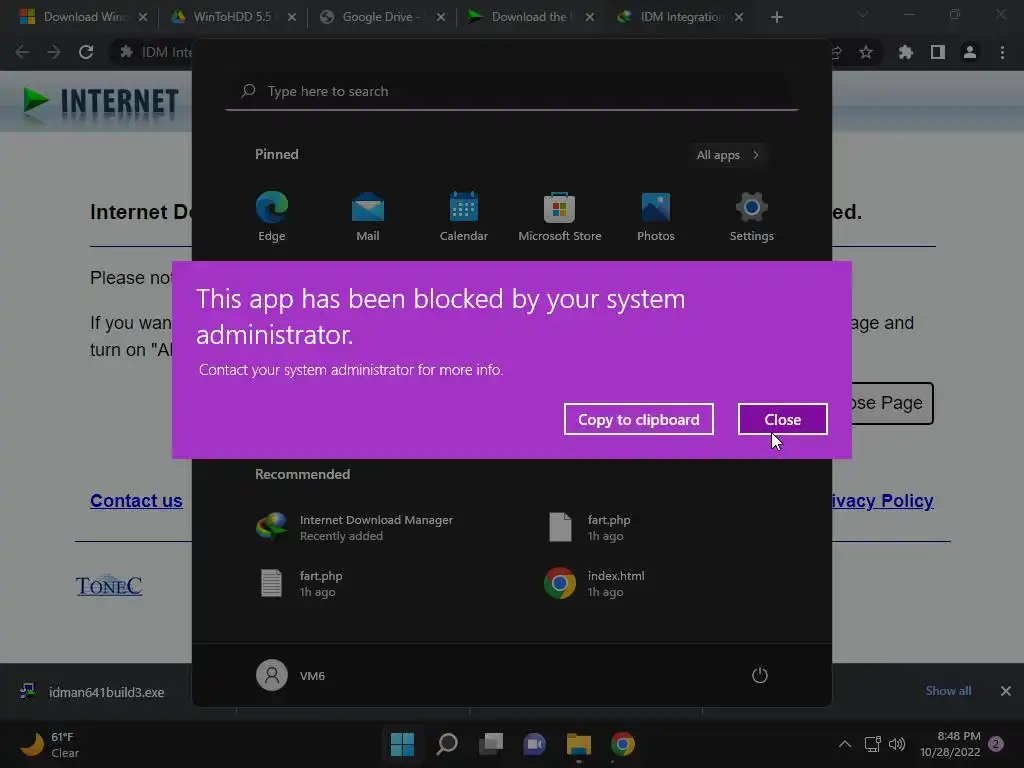Open the Photos pinned app
Screen dimensions: 1024x768
click(656, 217)
